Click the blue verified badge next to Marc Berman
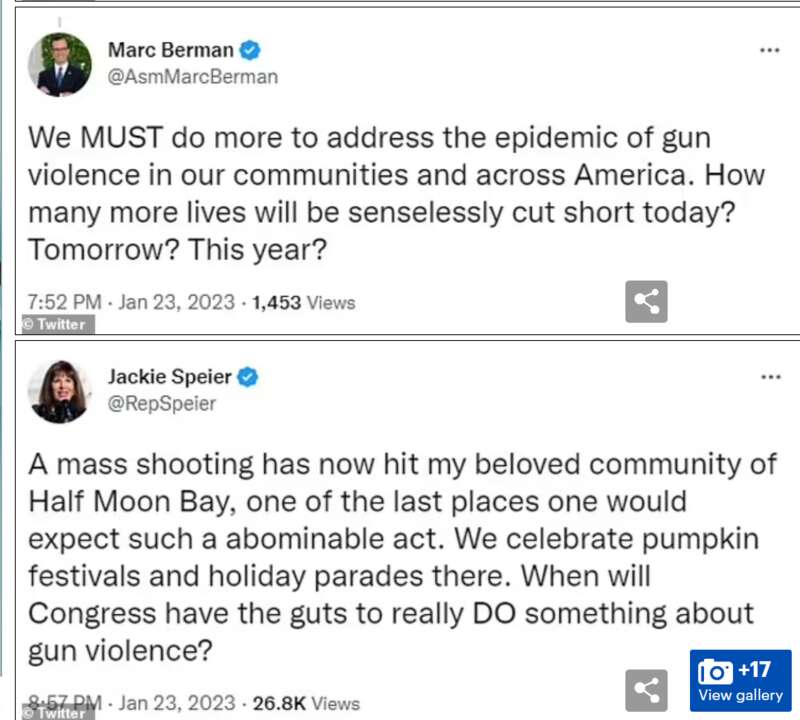800x720 pixels. [250, 50]
